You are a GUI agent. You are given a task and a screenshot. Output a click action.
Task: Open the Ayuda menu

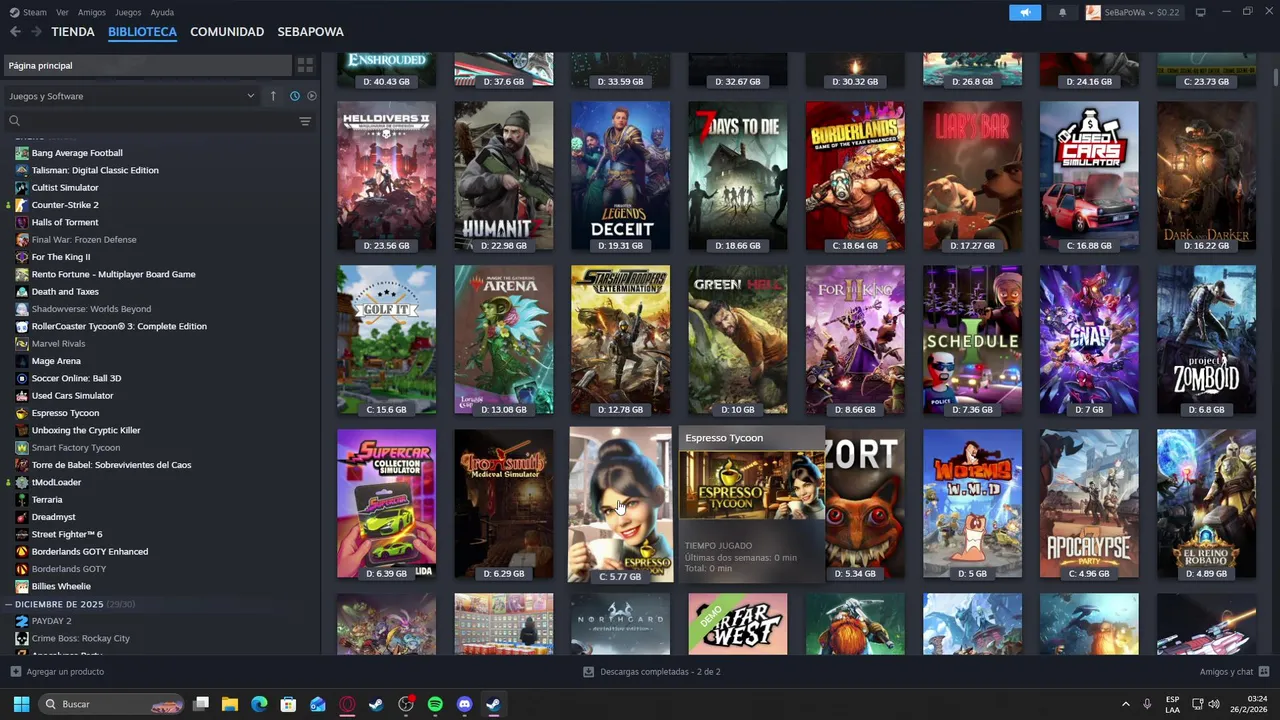tap(162, 12)
